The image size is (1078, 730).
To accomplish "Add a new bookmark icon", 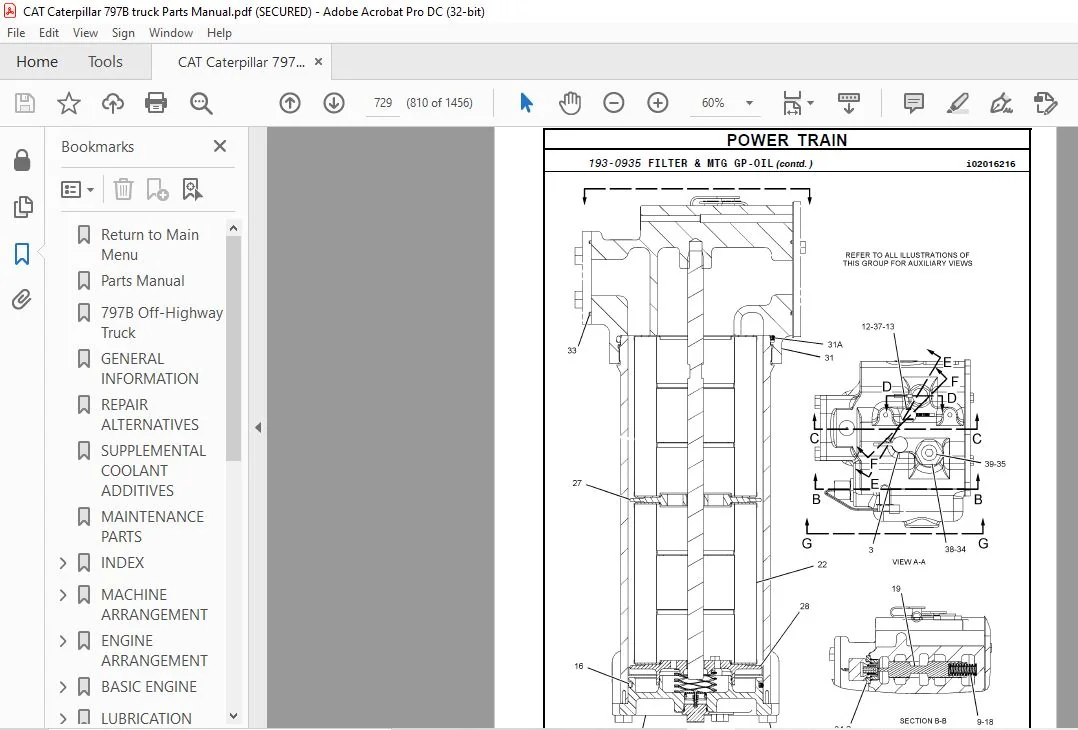I will pyautogui.click(x=157, y=189).
